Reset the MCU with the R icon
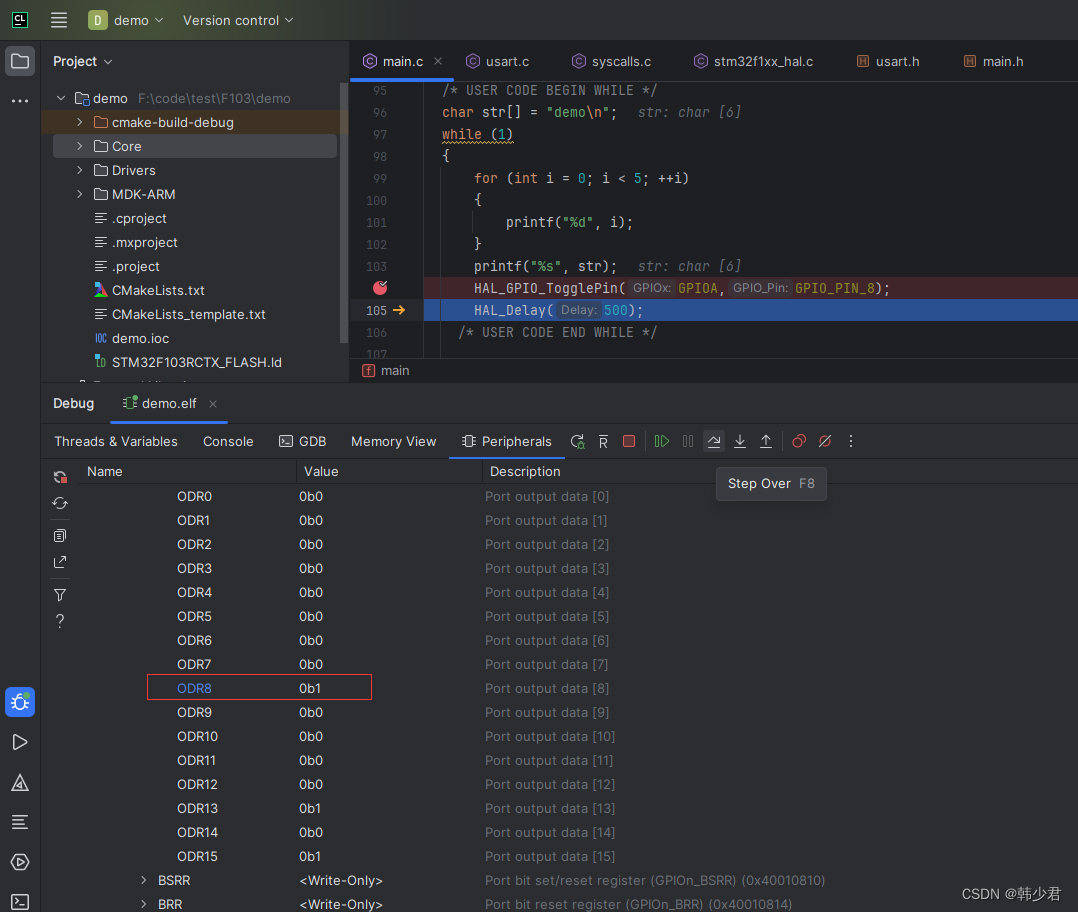 [602, 441]
